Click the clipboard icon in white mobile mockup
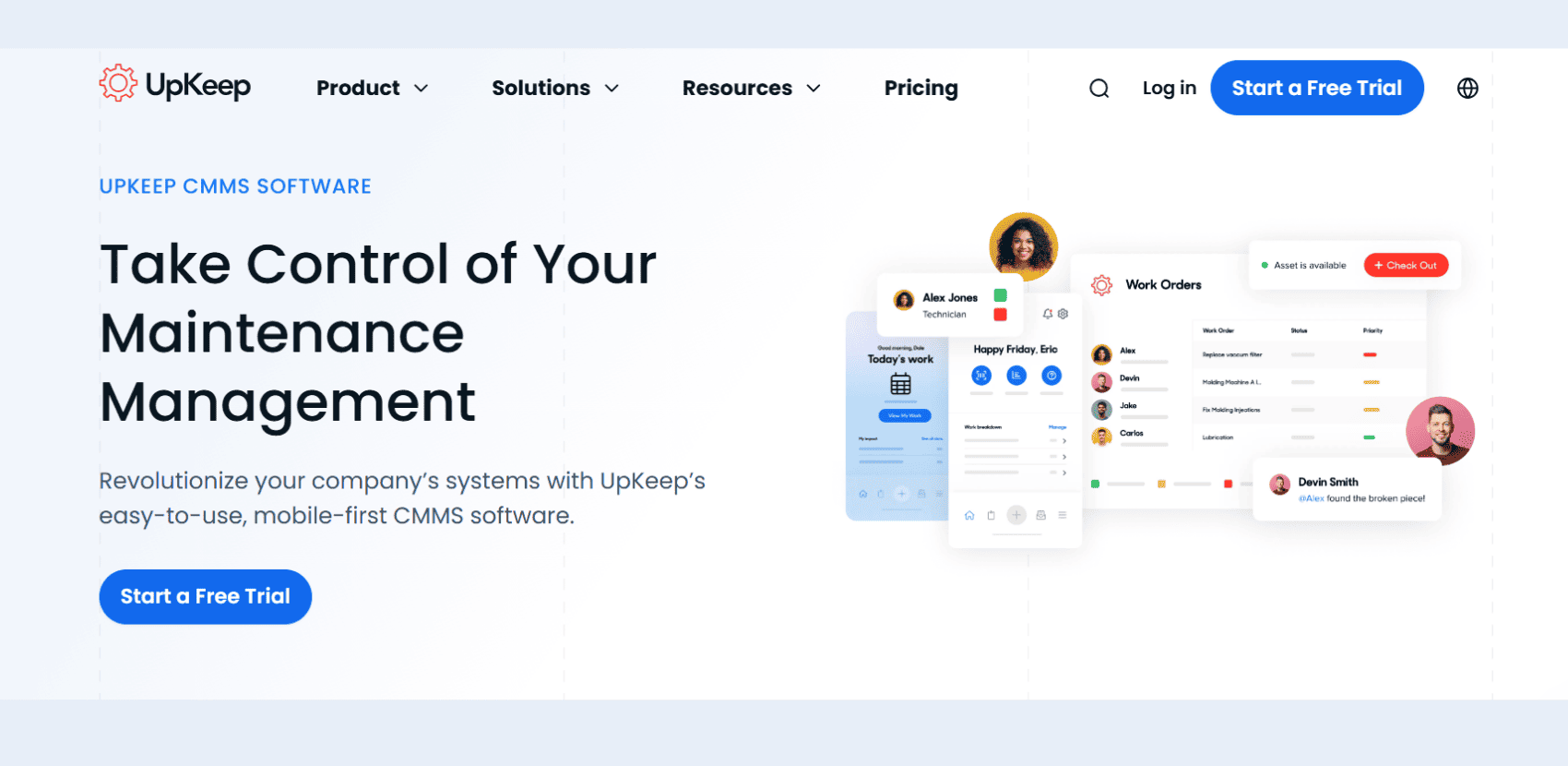 (992, 515)
